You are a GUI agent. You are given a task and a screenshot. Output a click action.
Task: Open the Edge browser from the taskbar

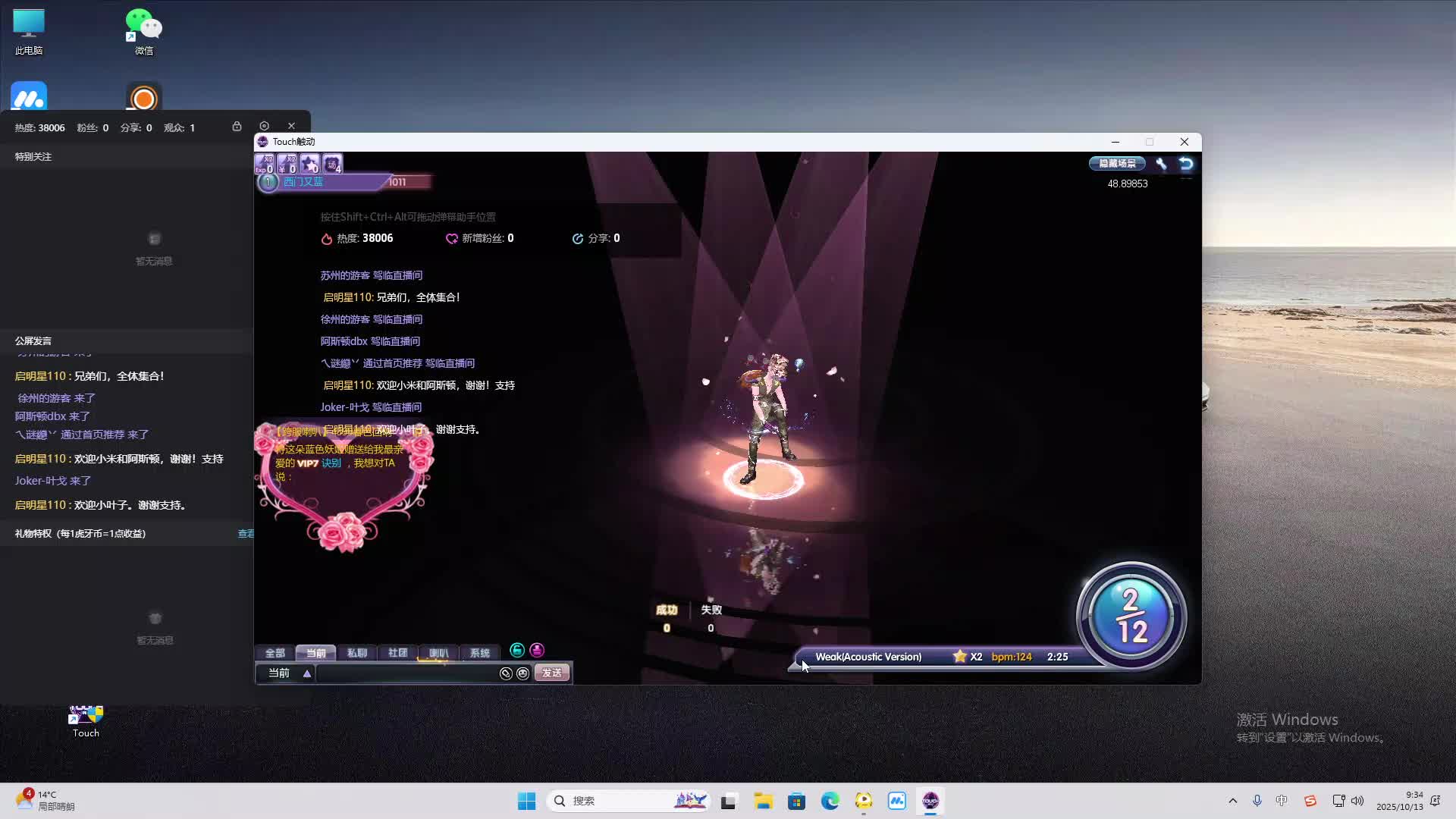(x=830, y=801)
